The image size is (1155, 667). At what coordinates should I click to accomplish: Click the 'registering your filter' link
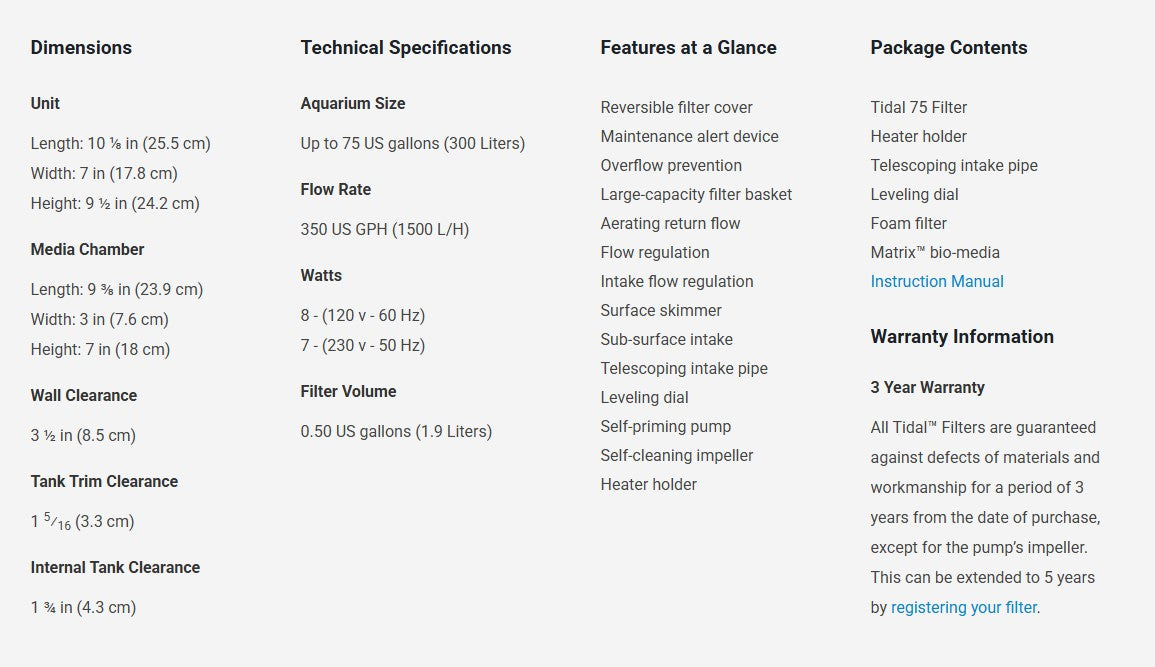[964, 607]
